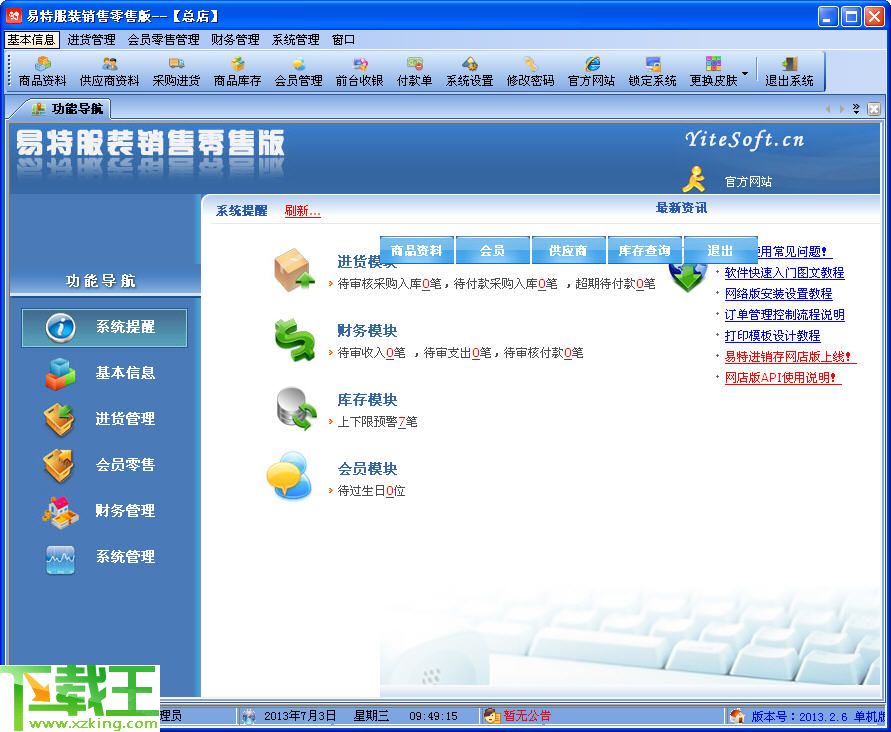Click the 商品资料 quick button
Screen dimensions: 891x732
click(417, 251)
